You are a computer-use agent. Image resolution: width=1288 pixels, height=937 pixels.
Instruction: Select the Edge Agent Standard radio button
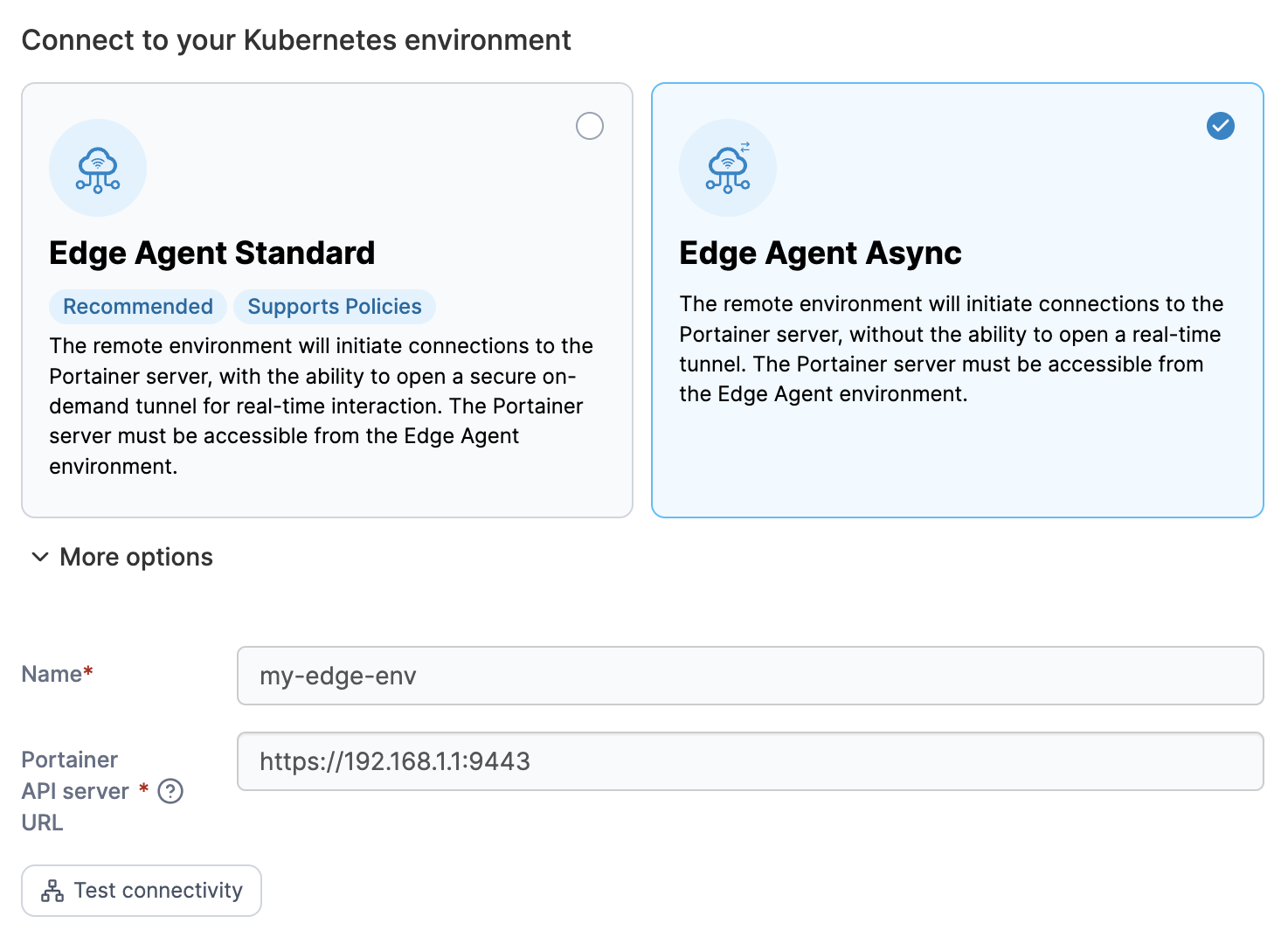[x=590, y=126]
